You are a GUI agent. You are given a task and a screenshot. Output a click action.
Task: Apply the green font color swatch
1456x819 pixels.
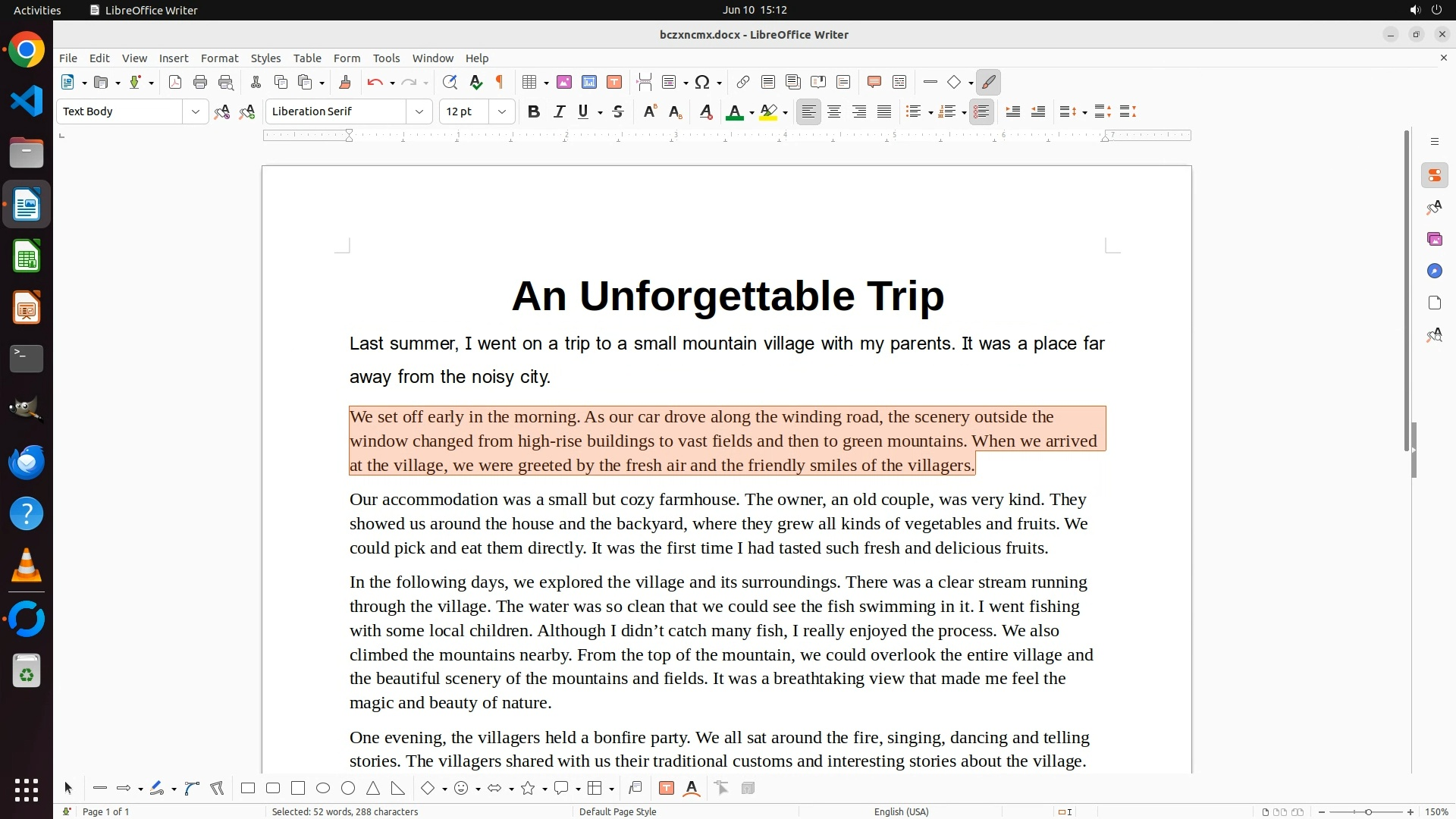pyautogui.click(x=734, y=112)
